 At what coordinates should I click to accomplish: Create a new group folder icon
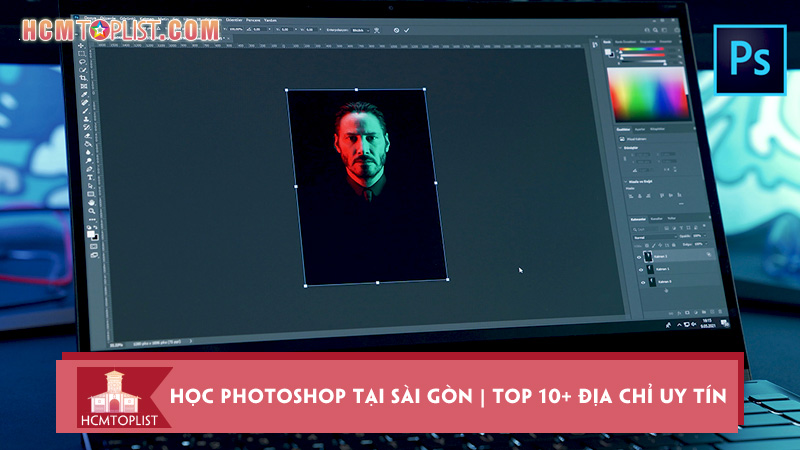click(x=704, y=312)
